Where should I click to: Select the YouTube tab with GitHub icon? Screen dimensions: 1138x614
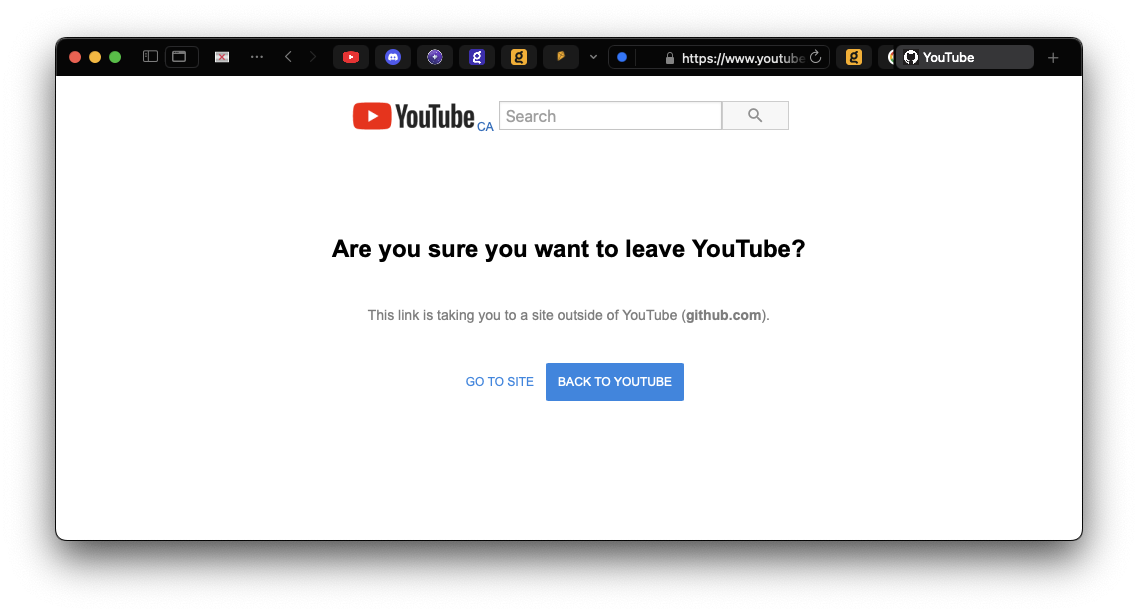coord(965,57)
